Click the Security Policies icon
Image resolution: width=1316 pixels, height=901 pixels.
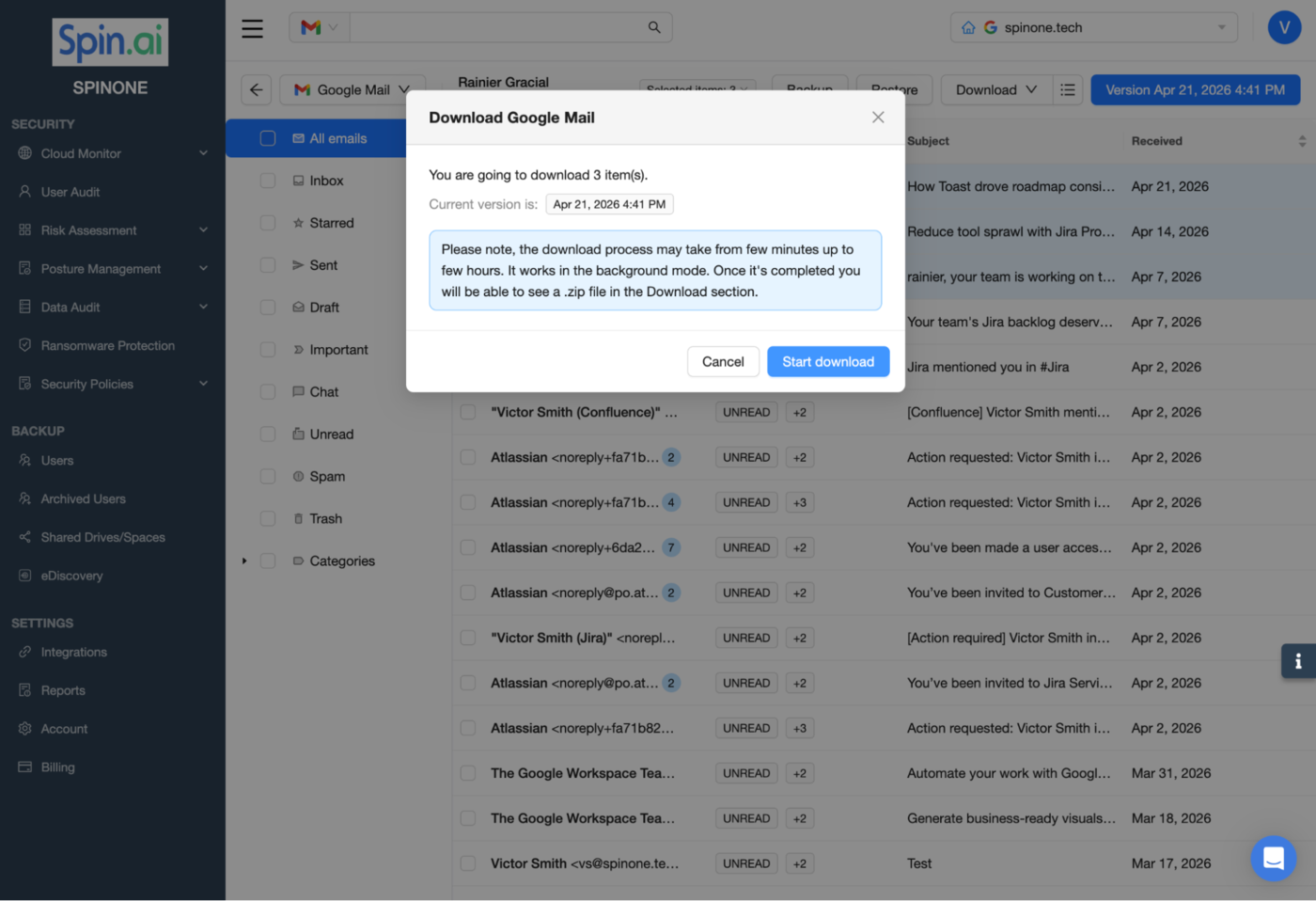[x=25, y=384]
